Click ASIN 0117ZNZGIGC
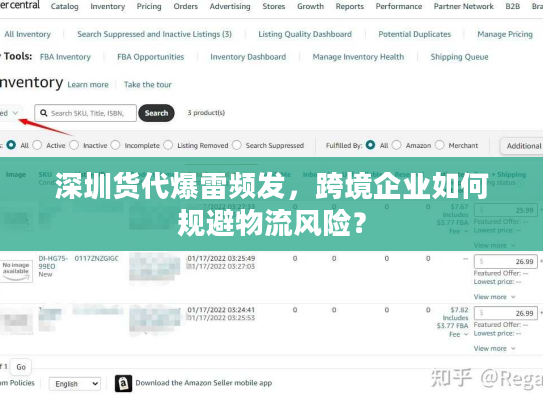This screenshot has height=408, width=543. click(97, 258)
